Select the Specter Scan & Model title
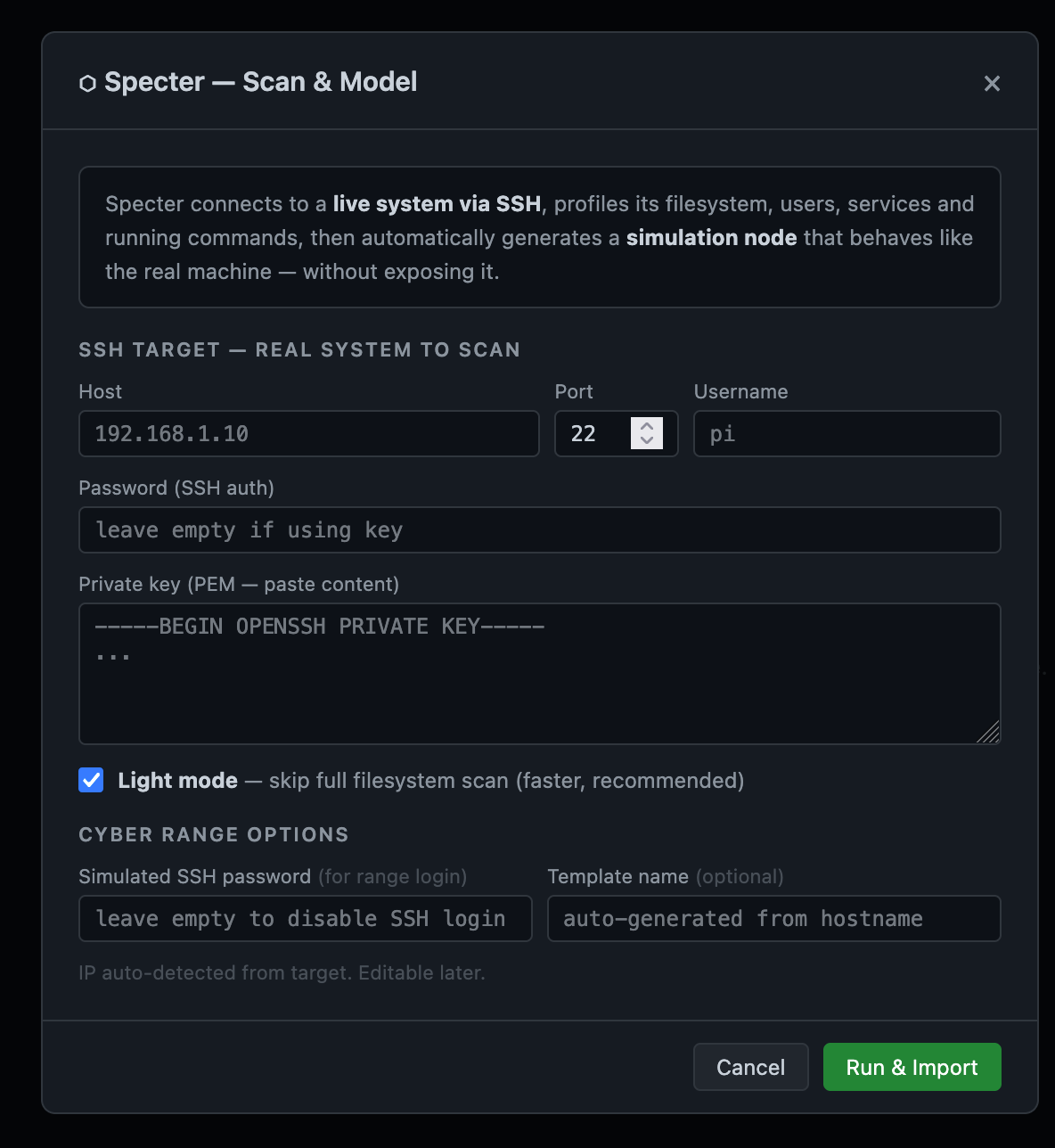 coord(261,81)
